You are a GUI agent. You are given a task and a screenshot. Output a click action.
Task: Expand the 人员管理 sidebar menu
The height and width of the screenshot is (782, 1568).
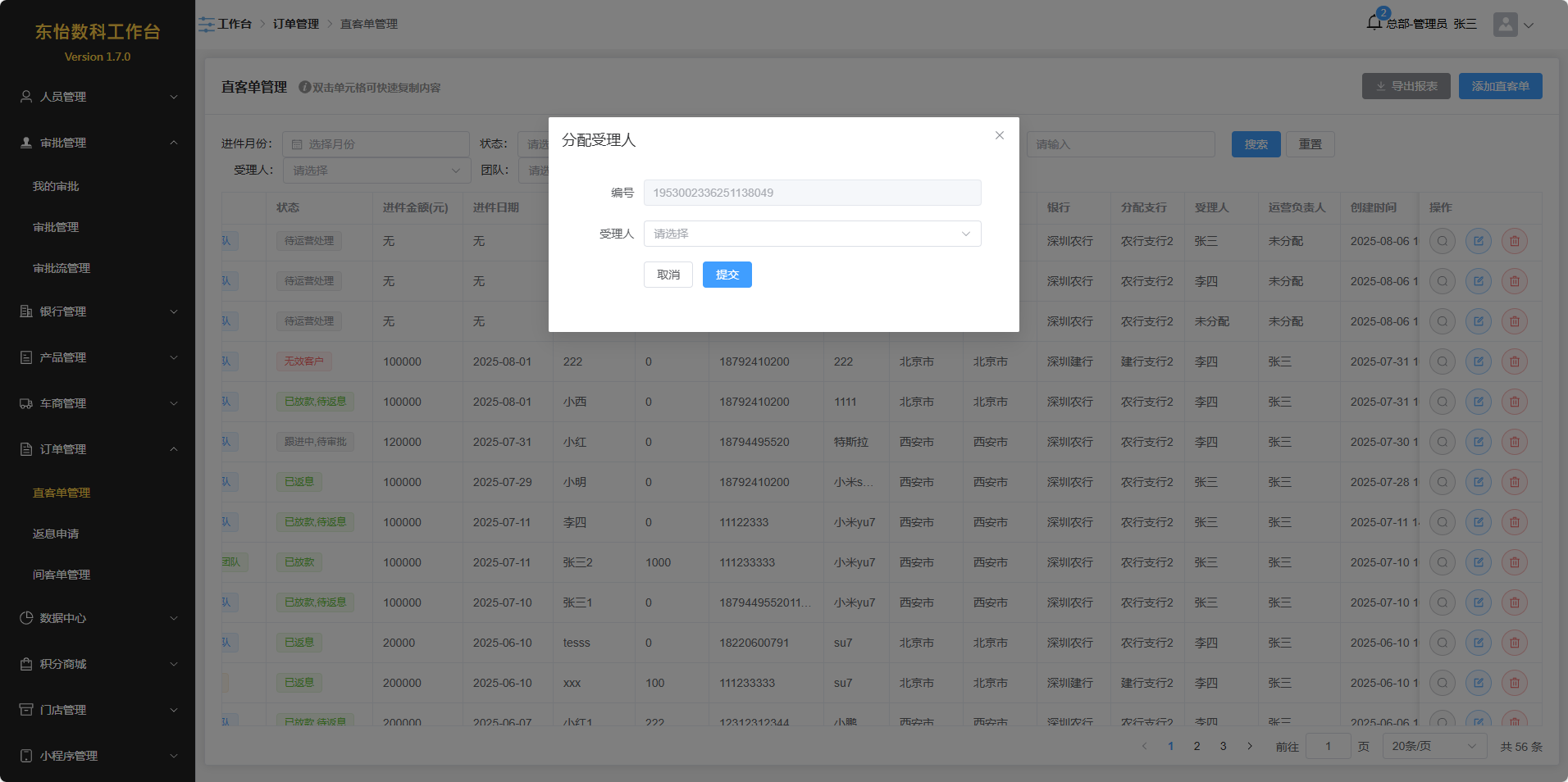pyautogui.click(x=98, y=97)
